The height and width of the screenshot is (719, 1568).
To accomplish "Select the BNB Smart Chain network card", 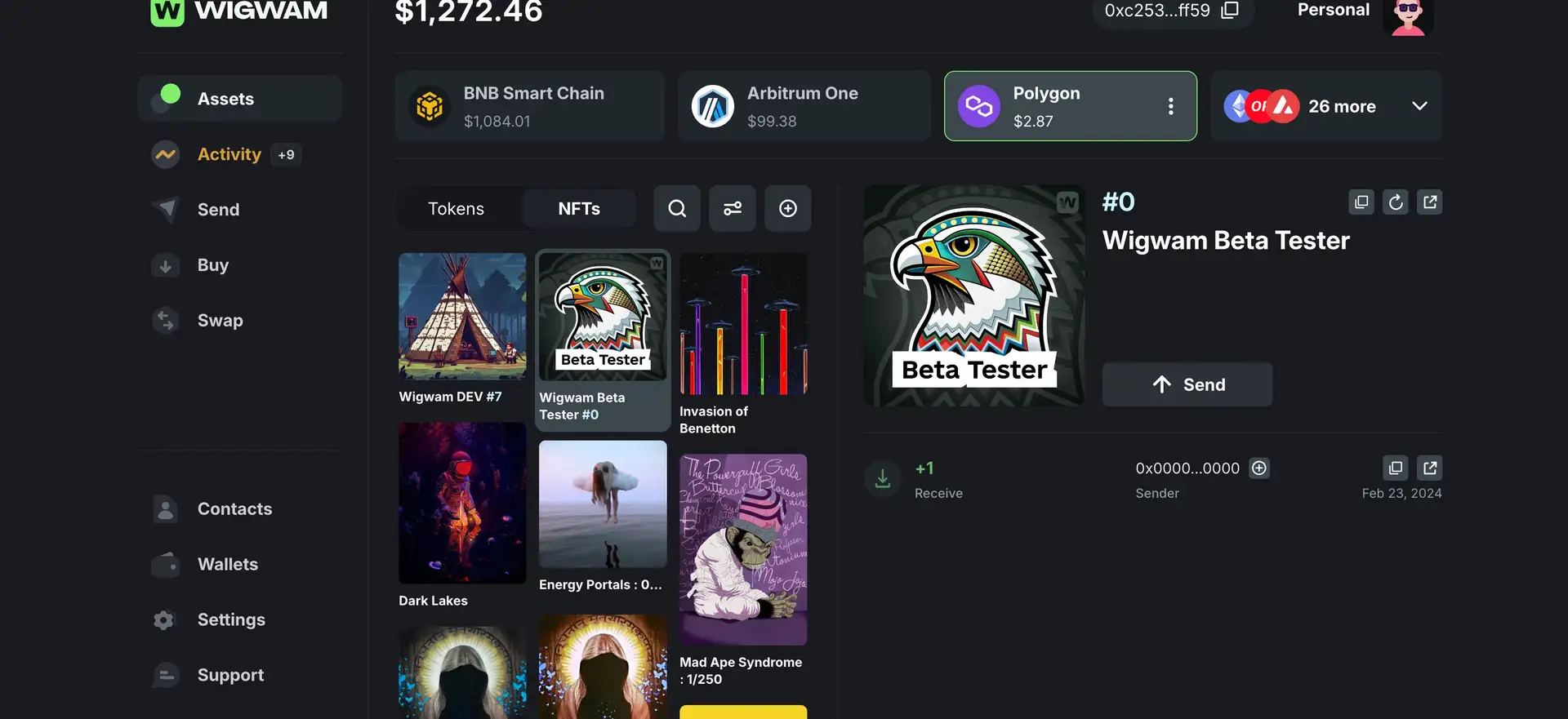I will (529, 106).
